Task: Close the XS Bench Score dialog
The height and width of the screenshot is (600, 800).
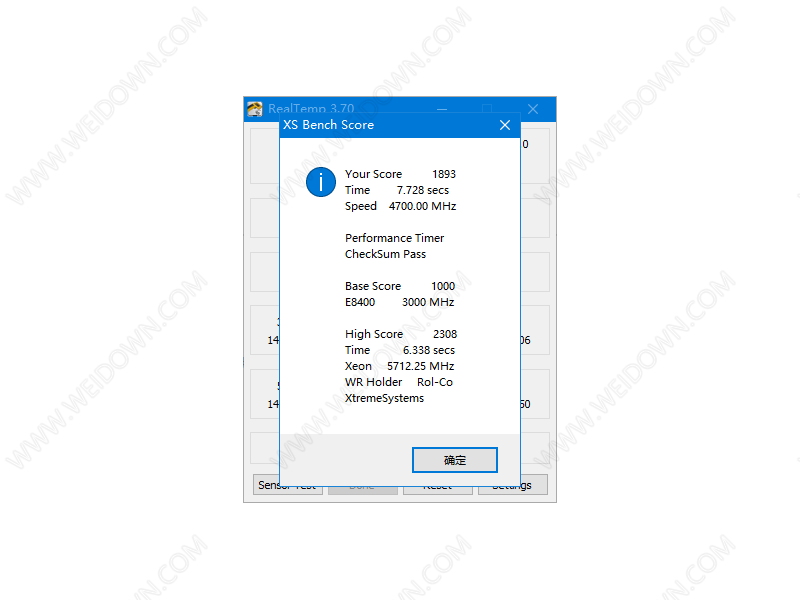Action: tap(505, 125)
